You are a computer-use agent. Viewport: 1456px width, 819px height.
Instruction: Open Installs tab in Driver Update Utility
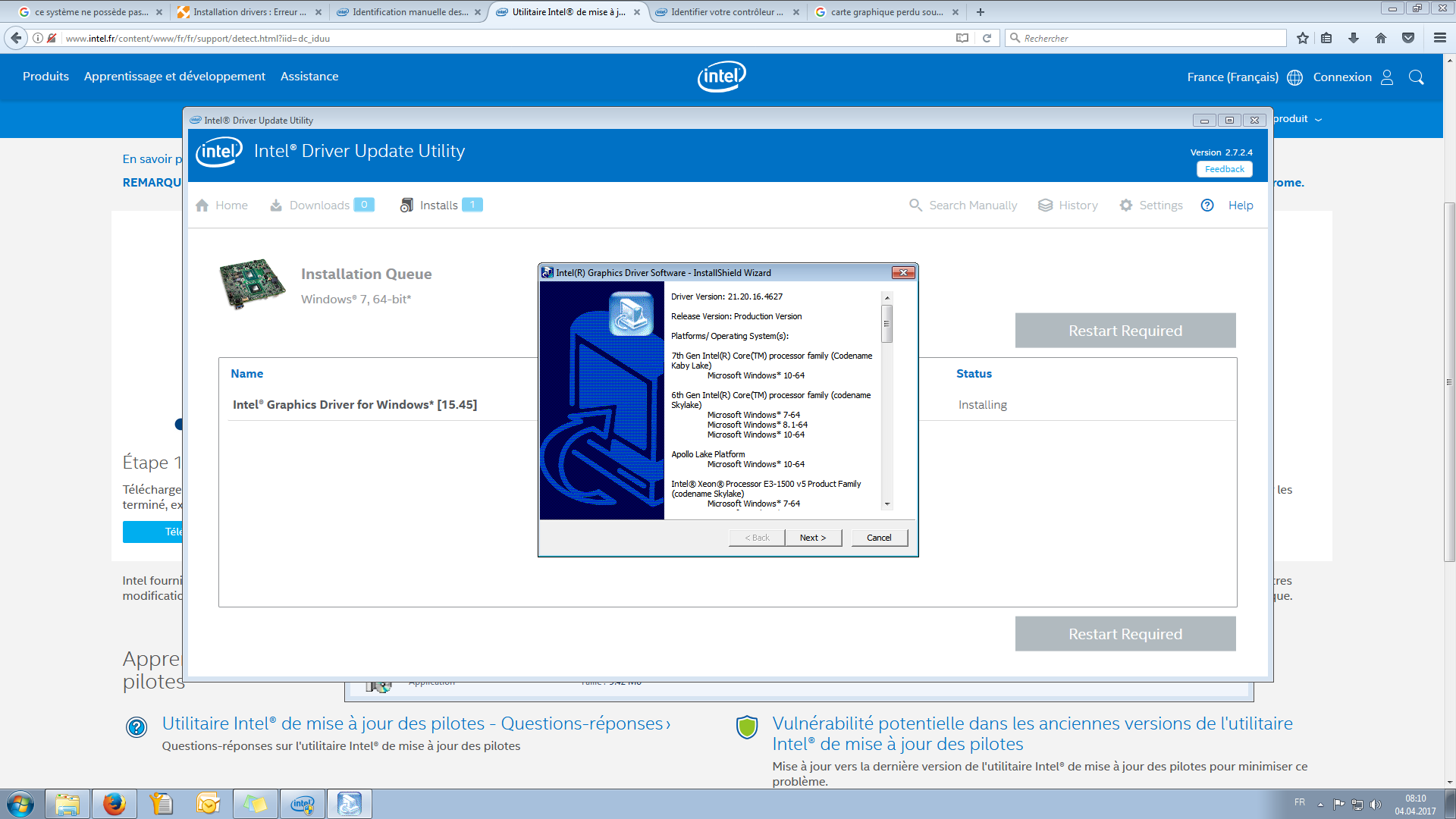tap(441, 206)
